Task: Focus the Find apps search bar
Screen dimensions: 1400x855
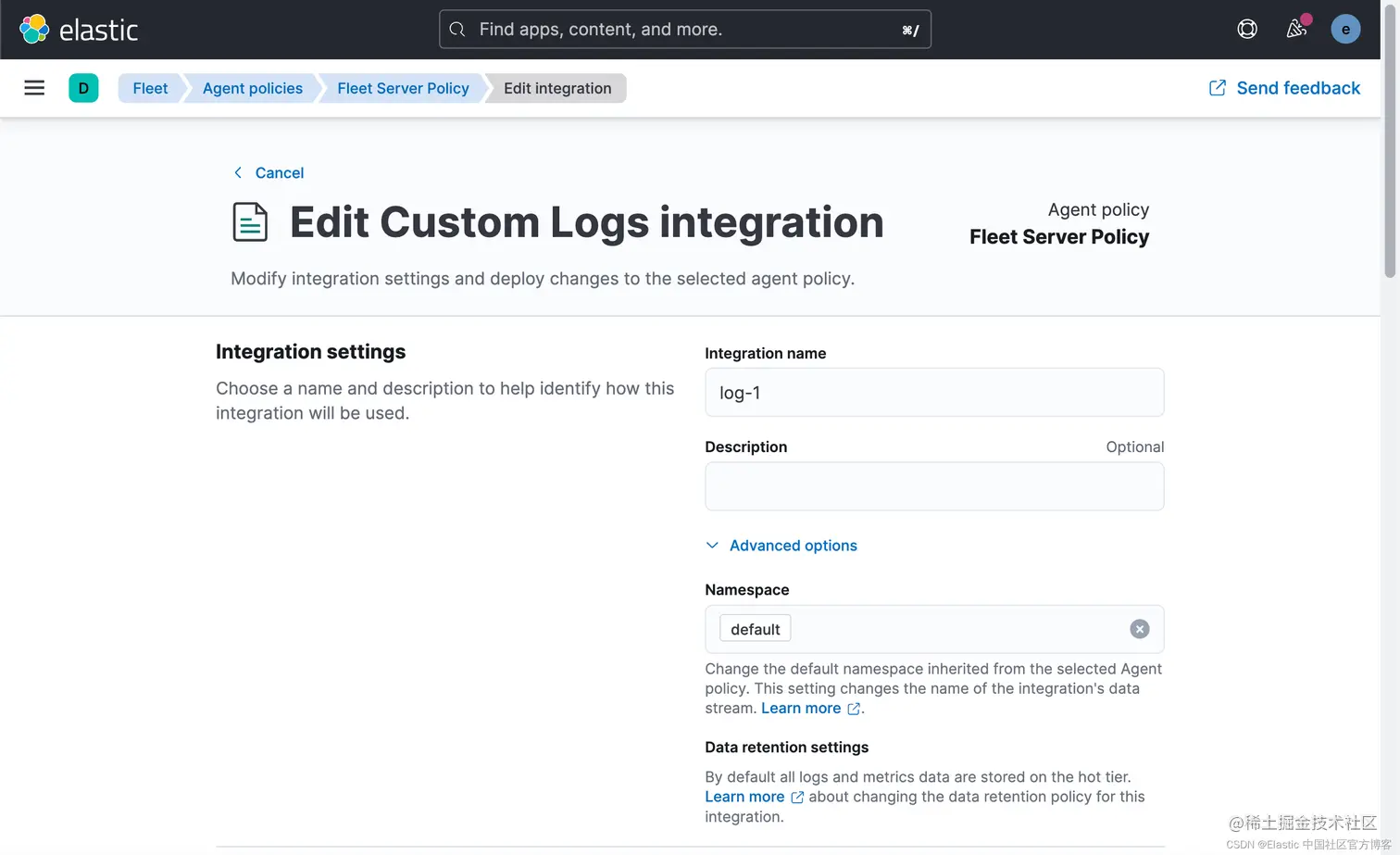Action: (x=685, y=30)
